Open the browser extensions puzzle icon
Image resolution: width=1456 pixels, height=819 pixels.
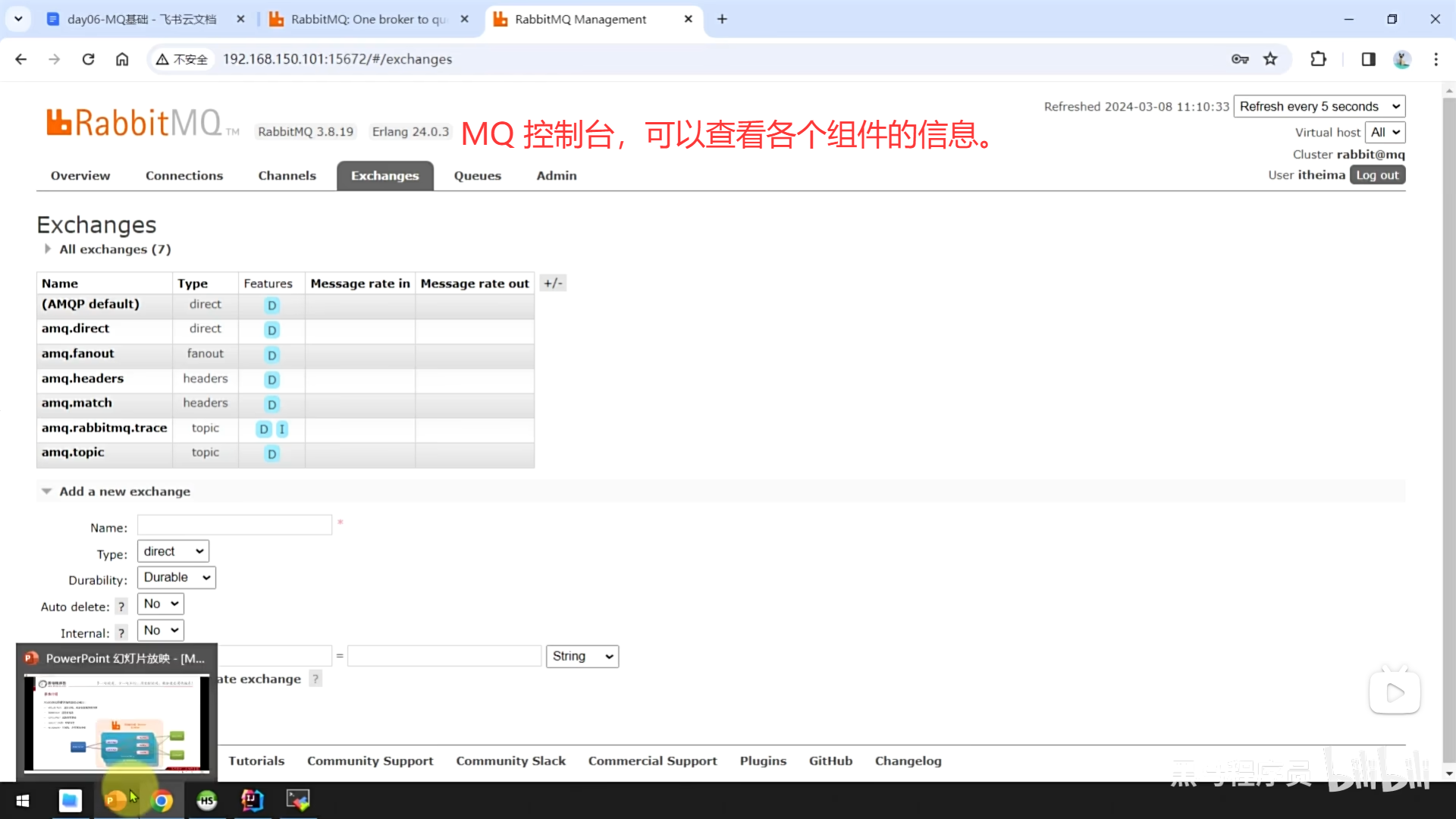click(1318, 59)
